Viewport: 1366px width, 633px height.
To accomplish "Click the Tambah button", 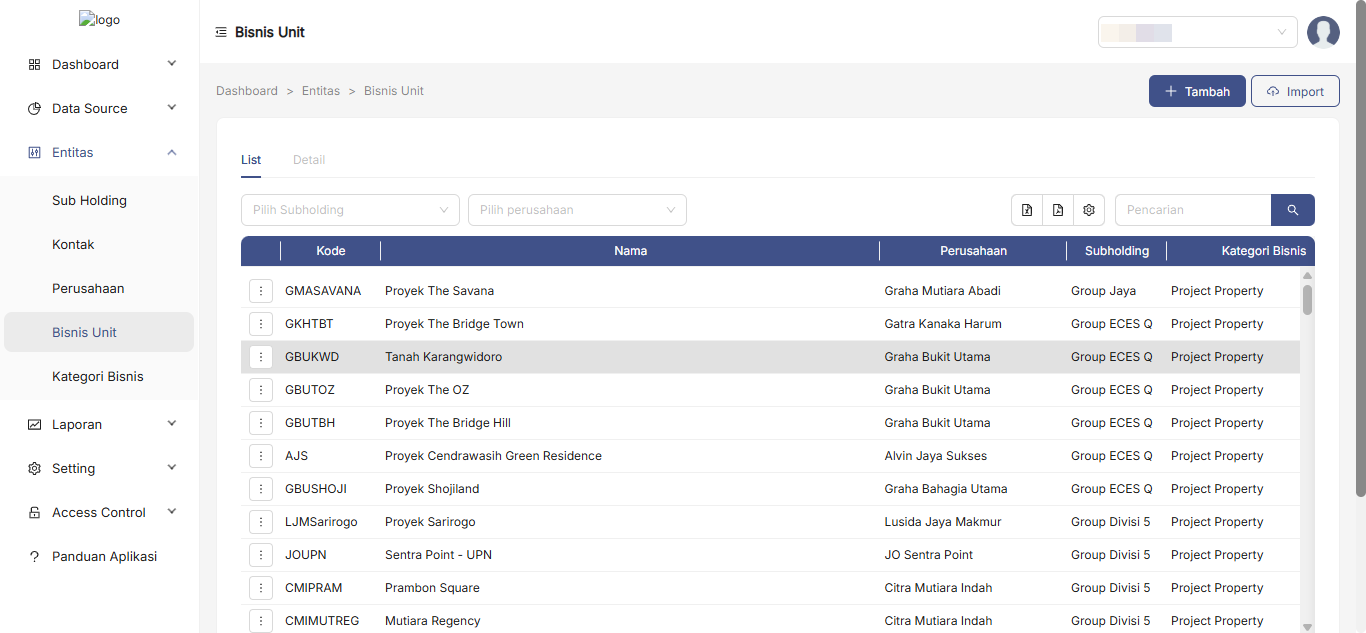I will click(x=1197, y=91).
